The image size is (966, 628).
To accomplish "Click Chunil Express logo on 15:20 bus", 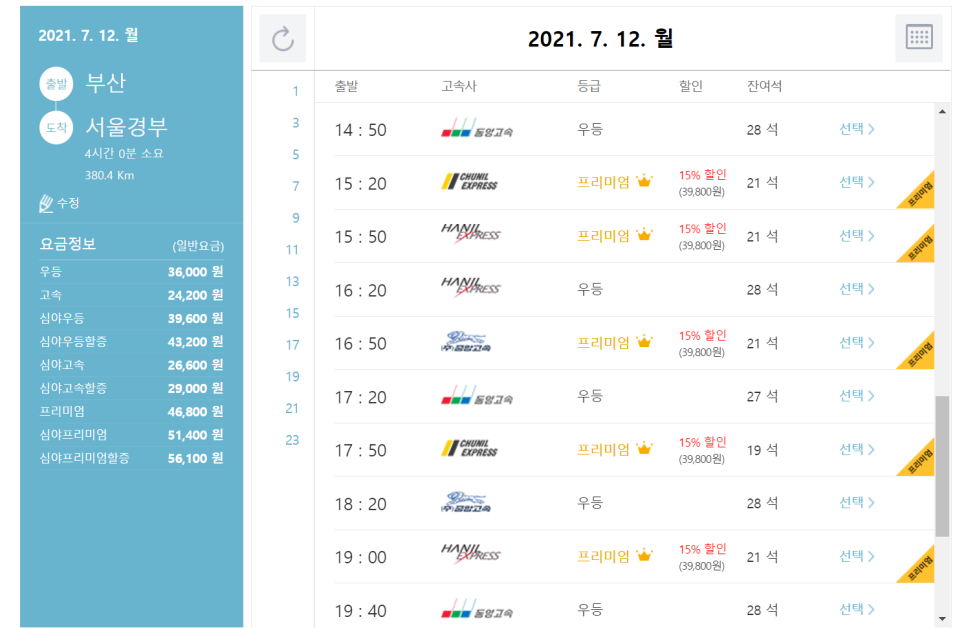I will point(469,182).
